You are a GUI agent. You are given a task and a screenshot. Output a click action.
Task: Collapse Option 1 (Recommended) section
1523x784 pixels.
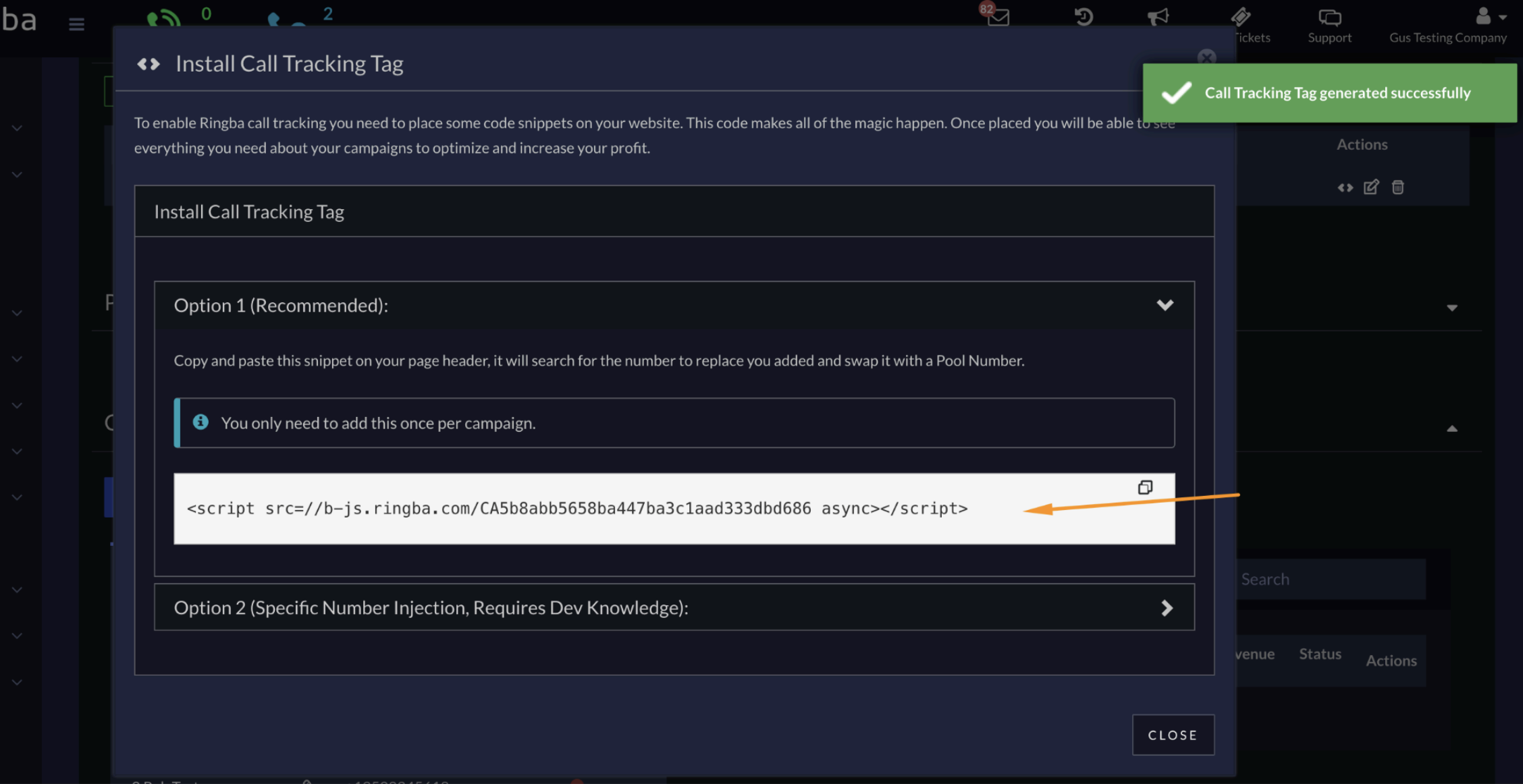pyautogui.click(x=1165, y=305)
